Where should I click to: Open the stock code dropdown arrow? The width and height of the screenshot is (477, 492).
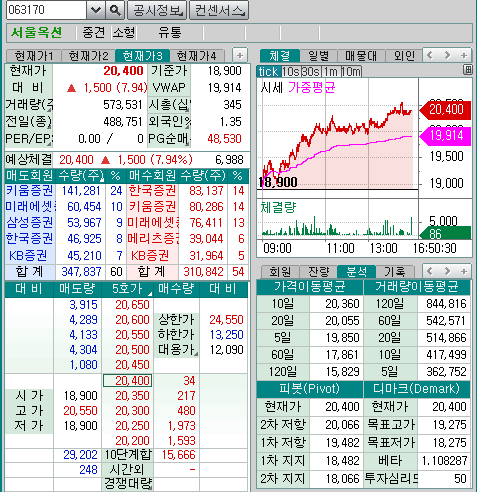click(96, 10)
